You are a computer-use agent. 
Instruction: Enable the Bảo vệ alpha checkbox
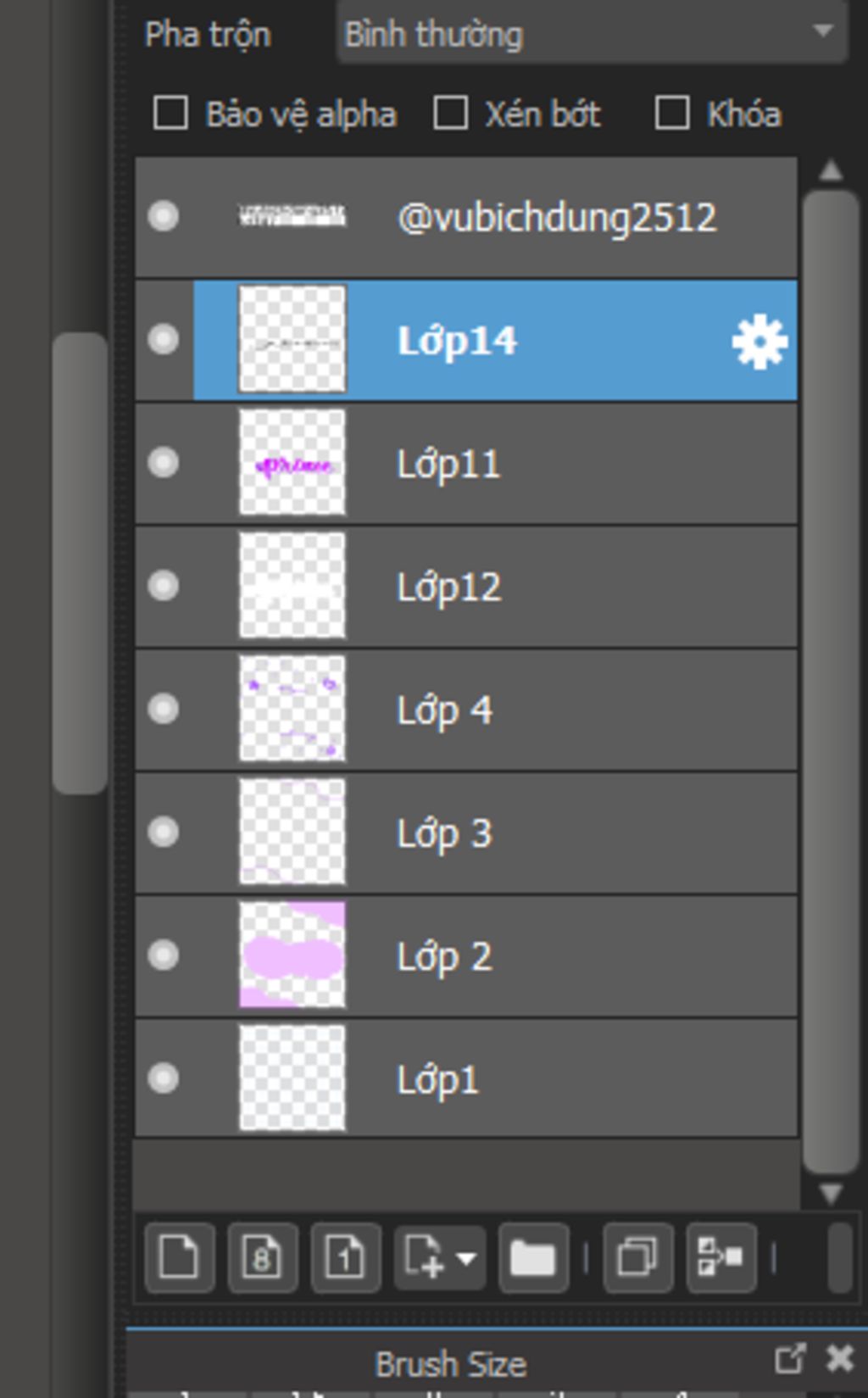[x=170, y=113]
